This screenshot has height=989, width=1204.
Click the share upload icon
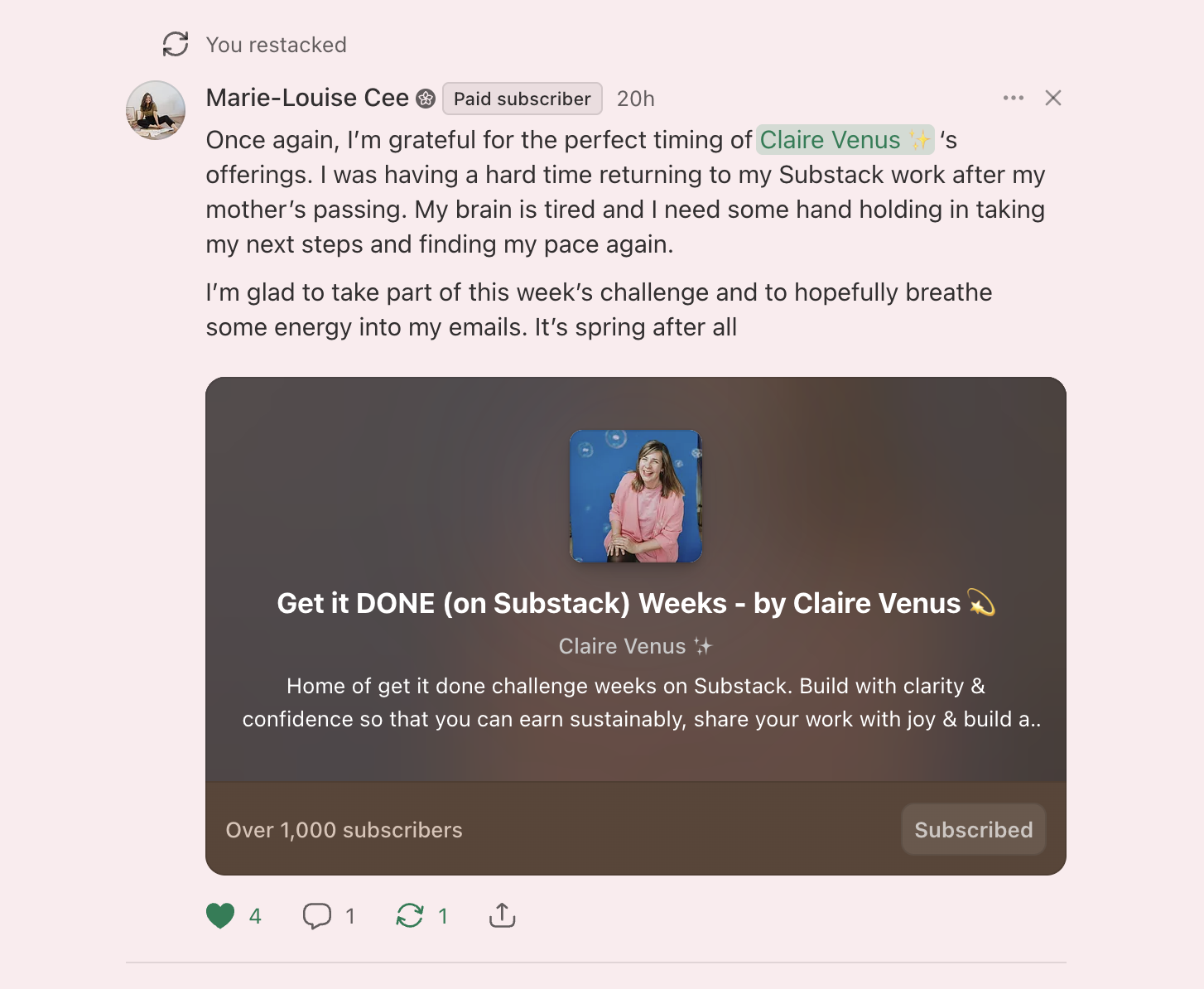(502, 916)
